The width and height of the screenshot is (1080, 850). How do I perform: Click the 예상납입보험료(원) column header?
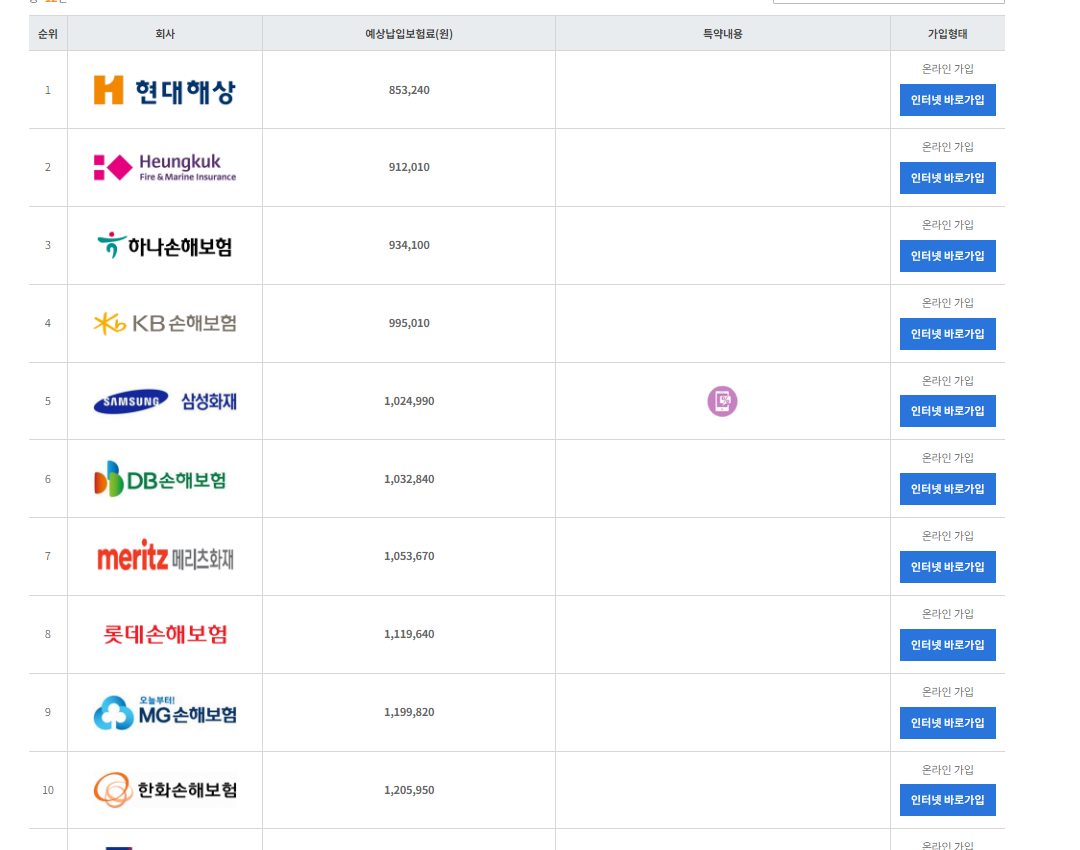(408, 34)
